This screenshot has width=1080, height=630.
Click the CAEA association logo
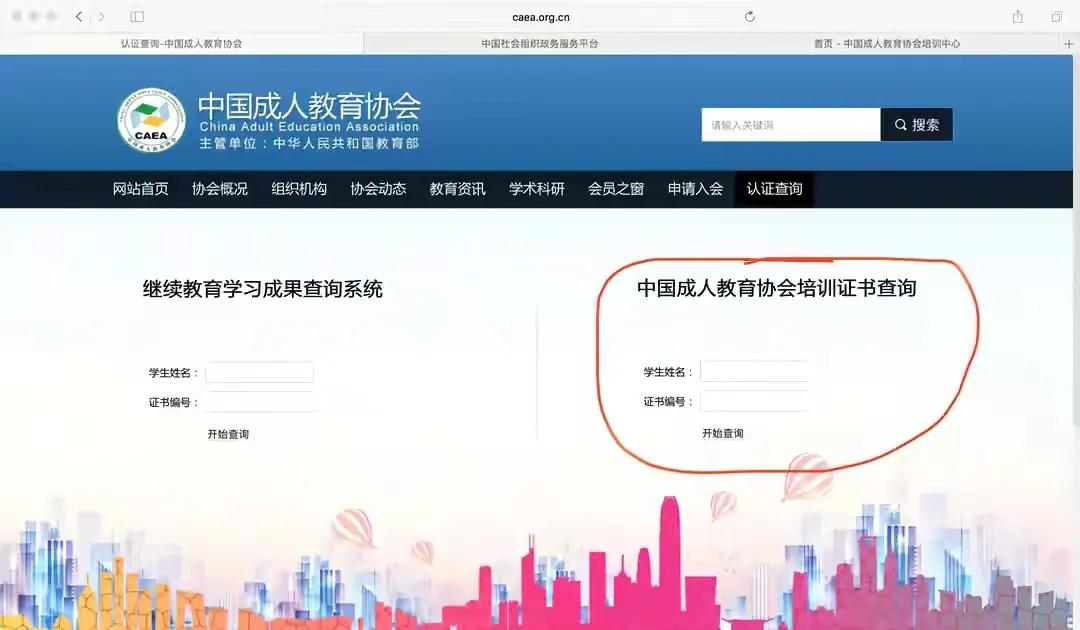coord(149,120)
